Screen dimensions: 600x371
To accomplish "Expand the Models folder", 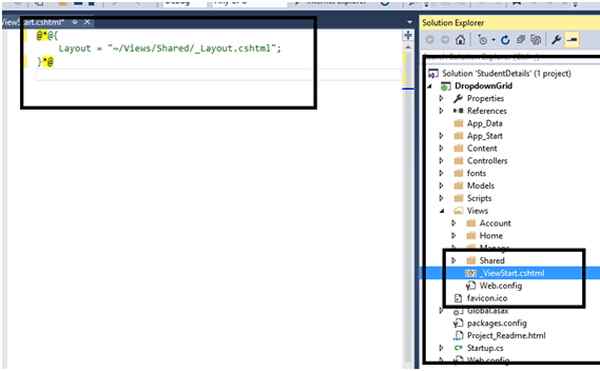I will click(441, 186).
